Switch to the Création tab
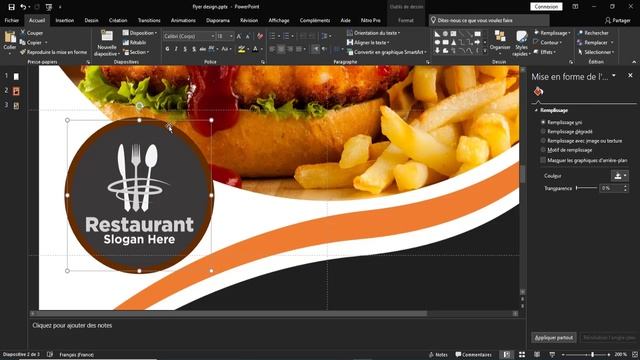The height and width of the screenshot is (360, 640). coord(118,20)
